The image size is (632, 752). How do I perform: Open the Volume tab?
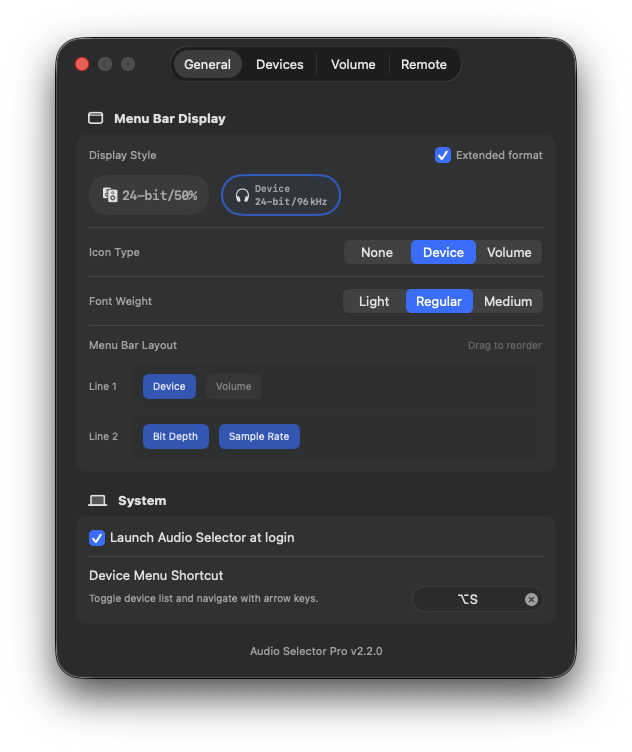pos(353,64)
